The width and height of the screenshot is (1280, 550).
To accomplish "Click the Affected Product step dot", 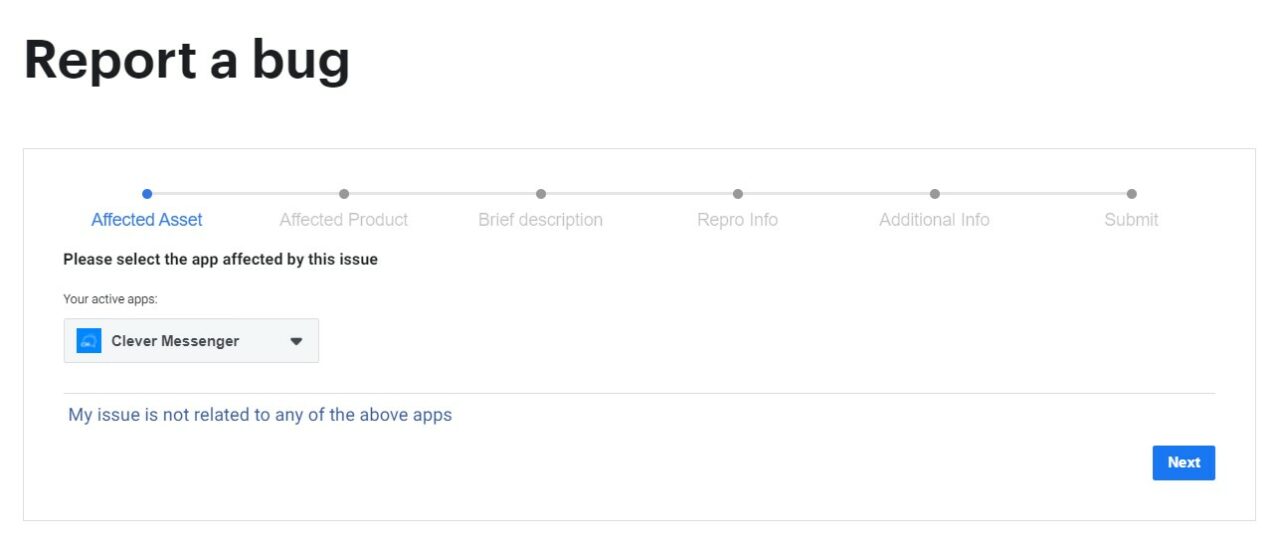I will [344, 194].
